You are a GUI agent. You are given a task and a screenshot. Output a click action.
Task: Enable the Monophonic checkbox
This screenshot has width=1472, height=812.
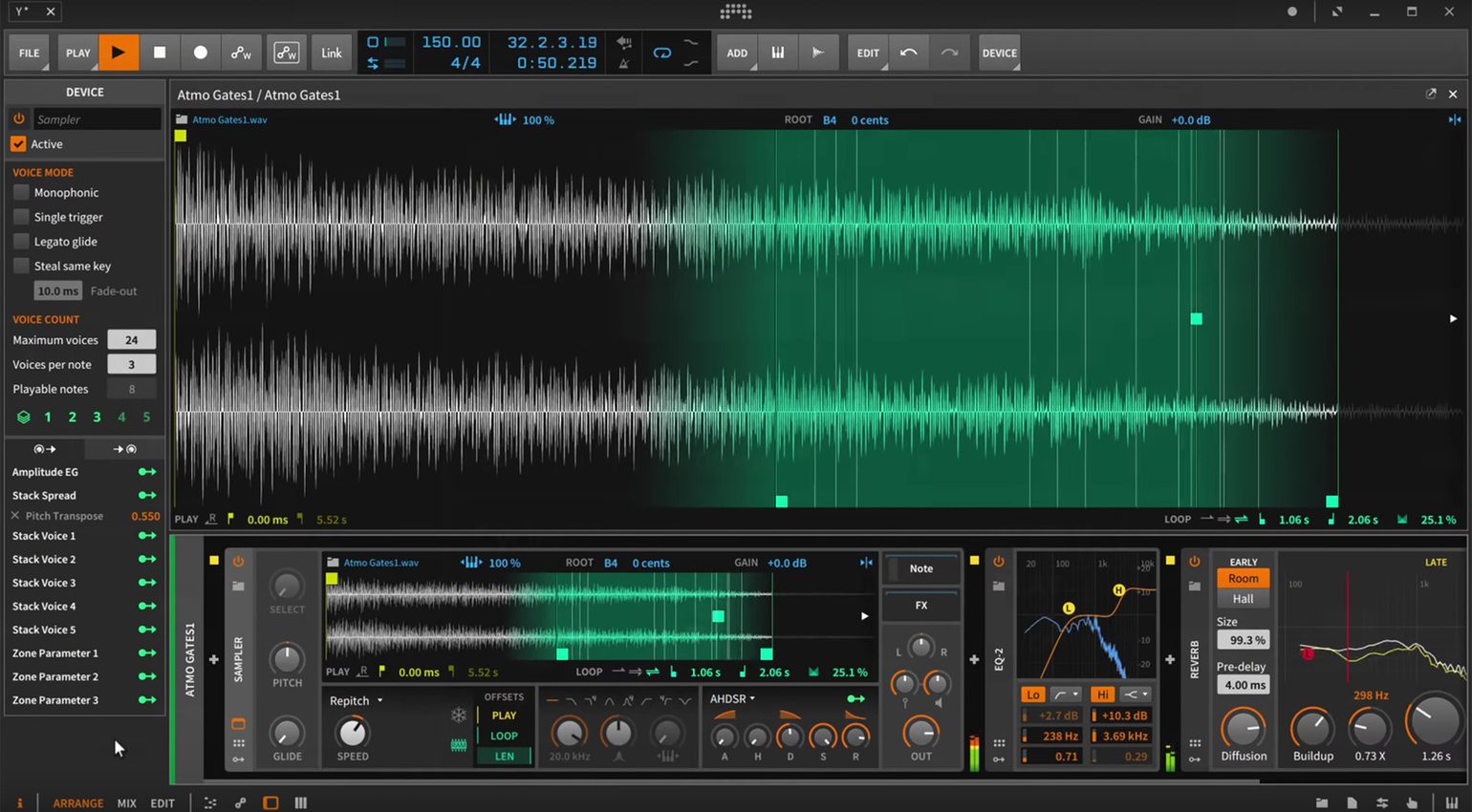coord(21,192)
